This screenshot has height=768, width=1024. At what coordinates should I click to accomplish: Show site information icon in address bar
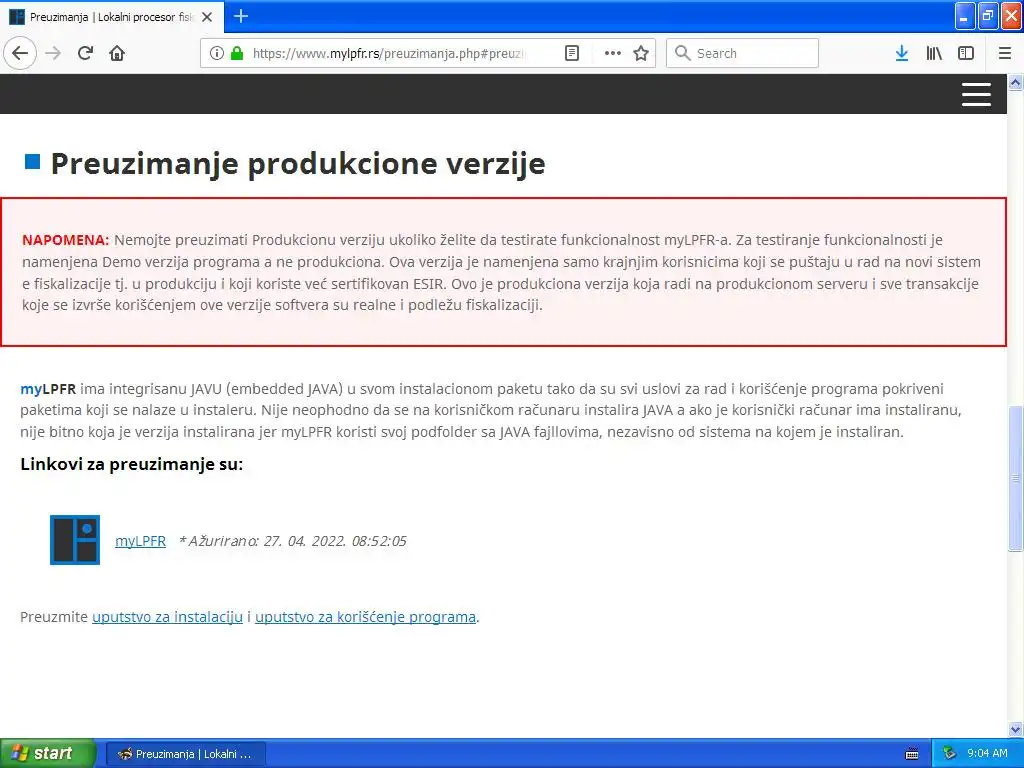coord(217,53)
